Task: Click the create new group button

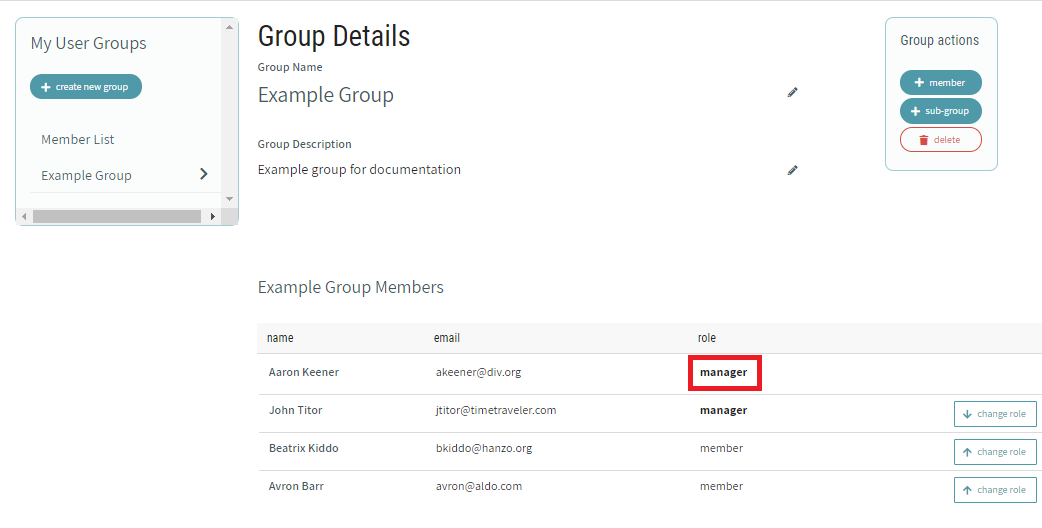Action: (x=86, y=87)
